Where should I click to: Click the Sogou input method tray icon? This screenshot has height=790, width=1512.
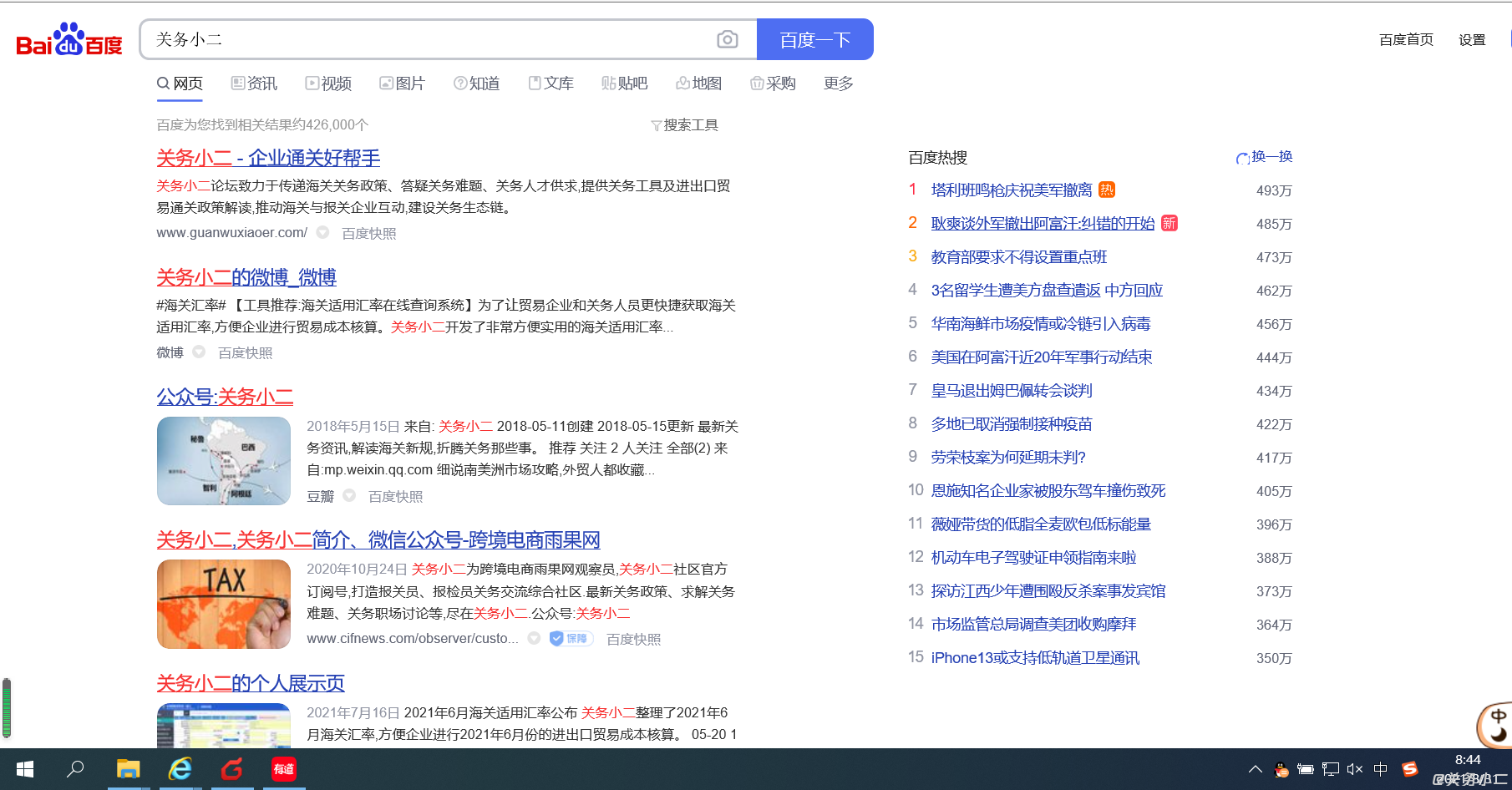1410,770
